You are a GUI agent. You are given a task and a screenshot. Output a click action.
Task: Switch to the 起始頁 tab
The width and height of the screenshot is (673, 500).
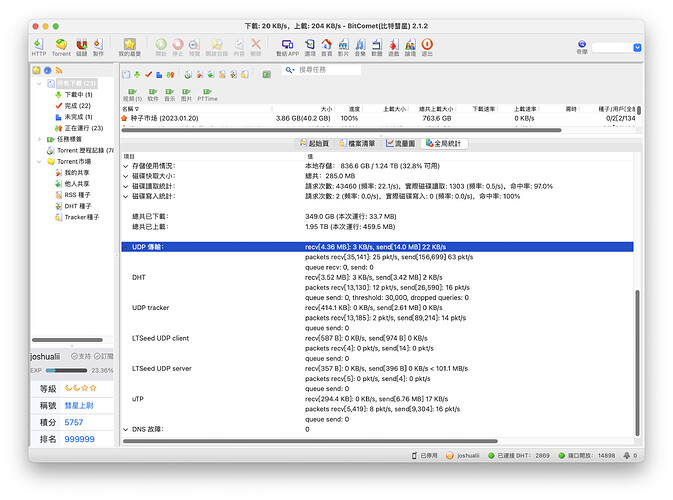(x=315, y=143)
